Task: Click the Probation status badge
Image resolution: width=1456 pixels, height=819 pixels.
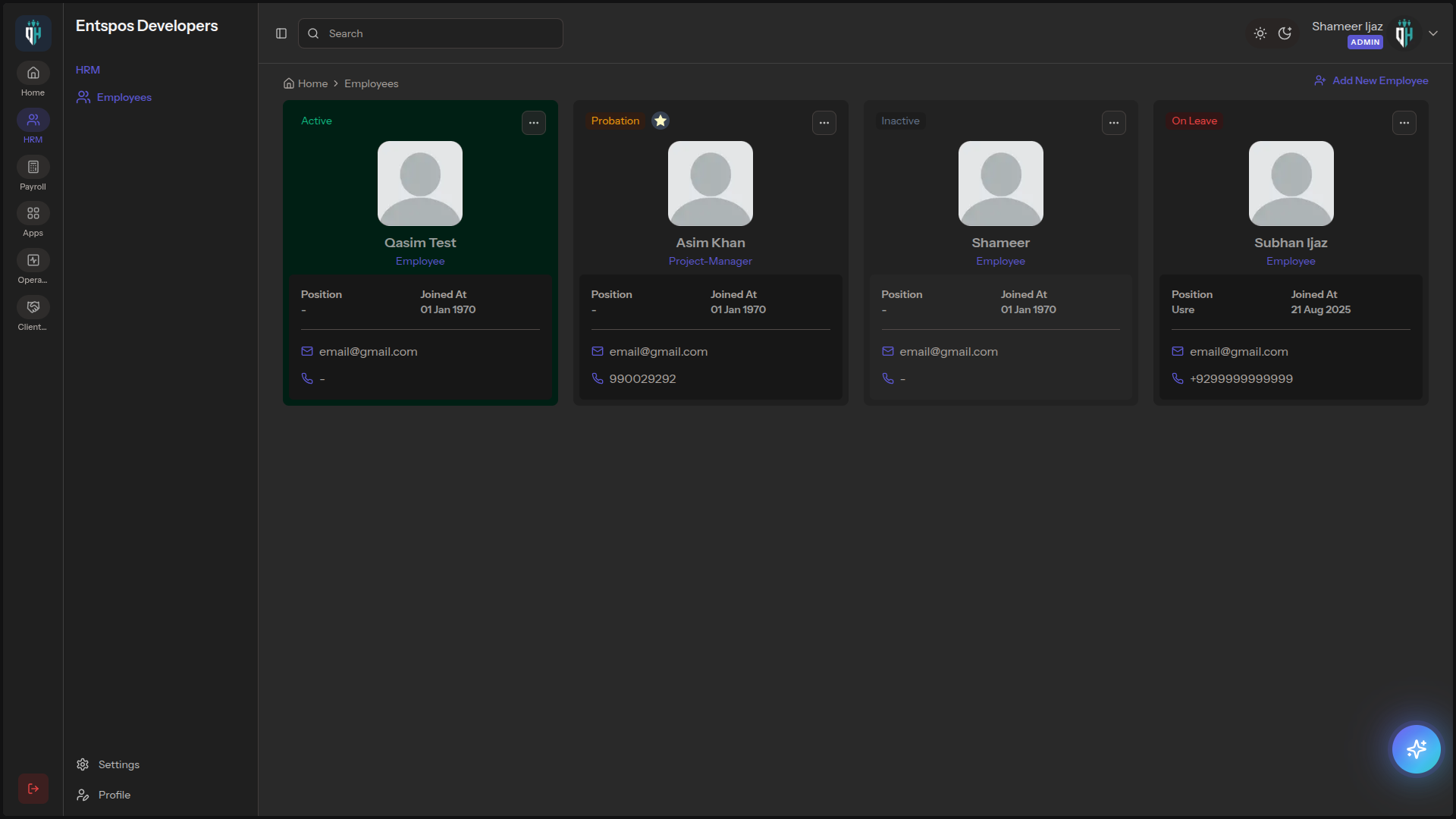Action: 615,121
